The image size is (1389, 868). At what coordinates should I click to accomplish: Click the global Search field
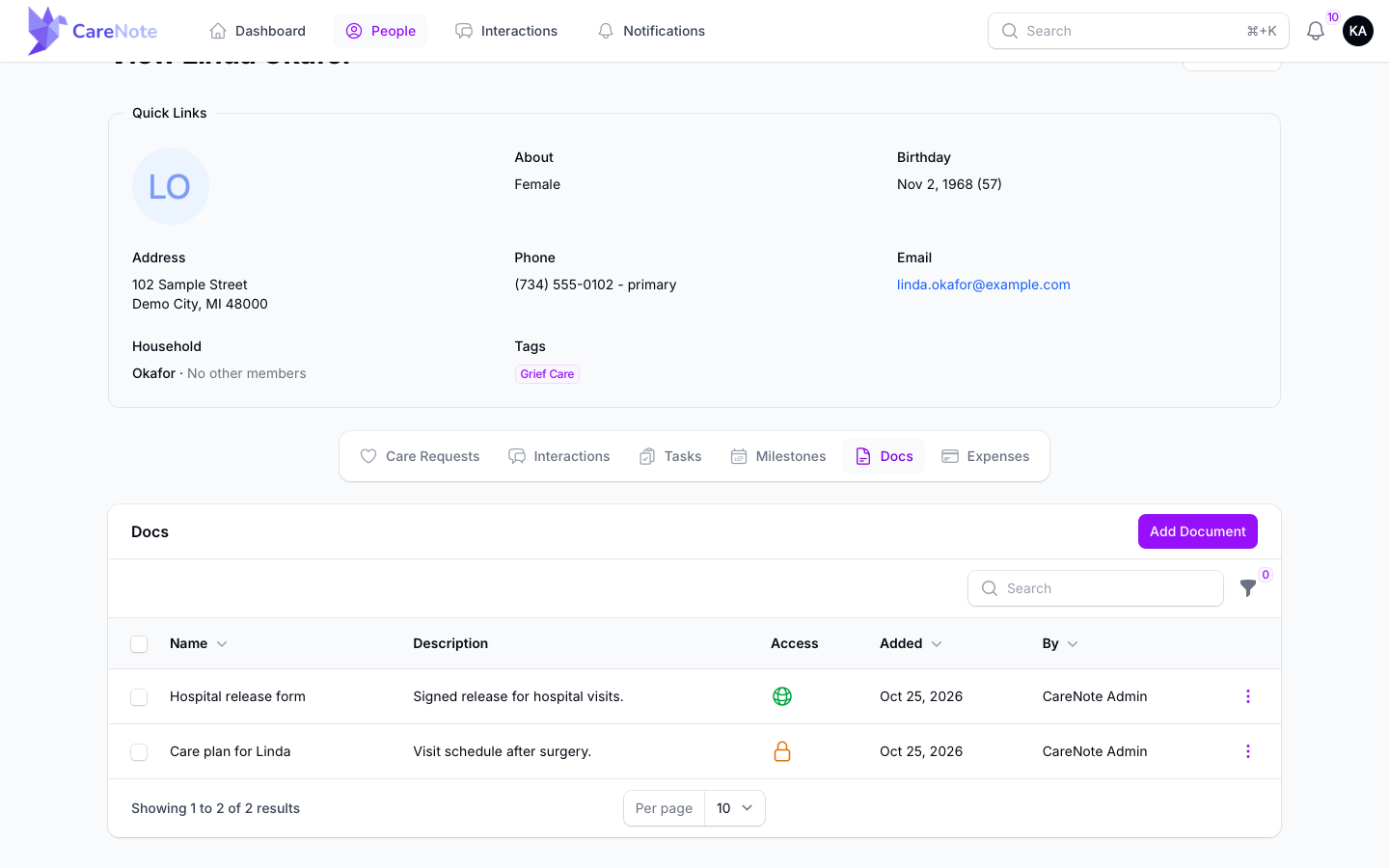click(x=1139, y=31)
